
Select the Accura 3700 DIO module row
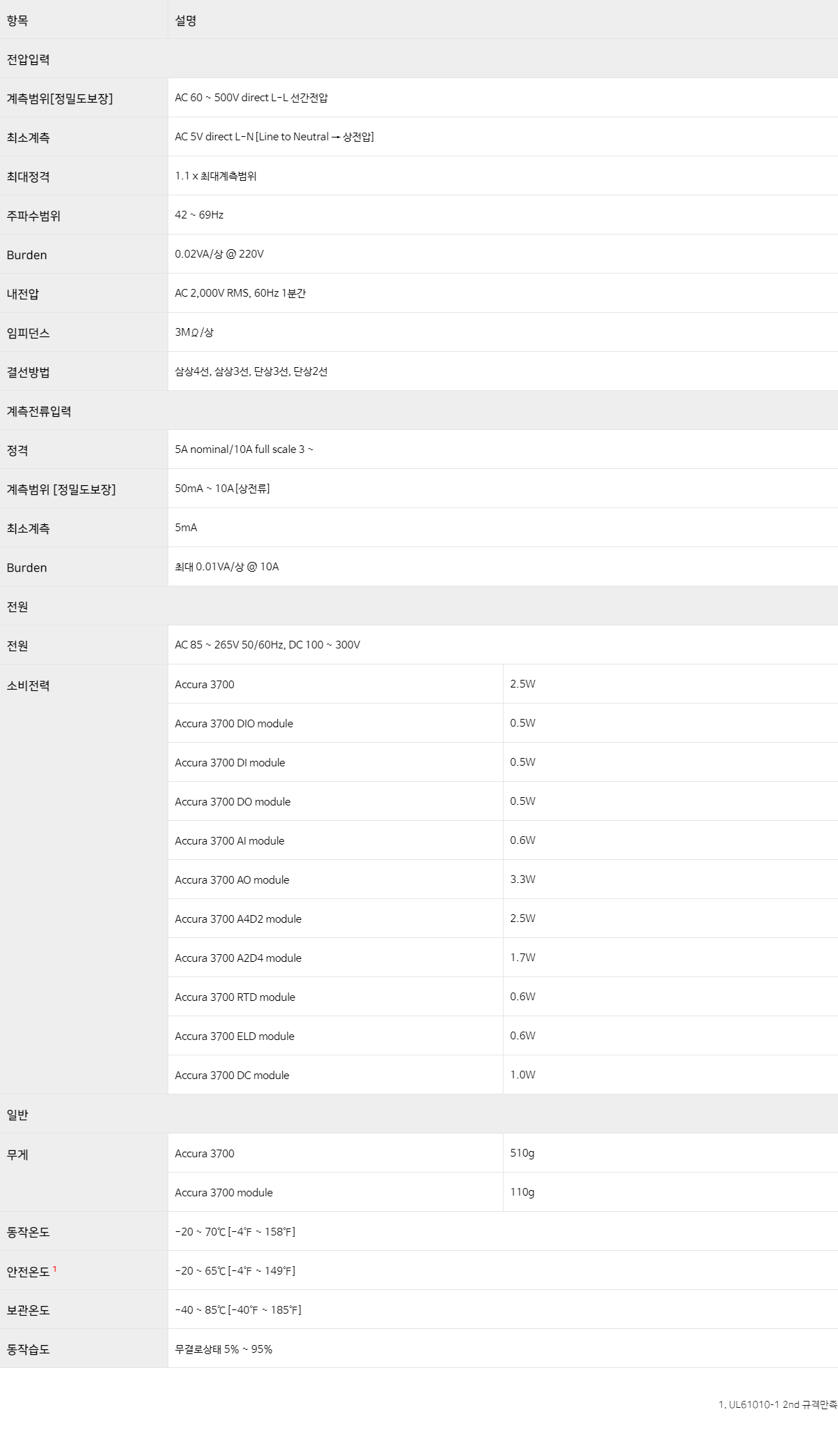click(503, 723)
